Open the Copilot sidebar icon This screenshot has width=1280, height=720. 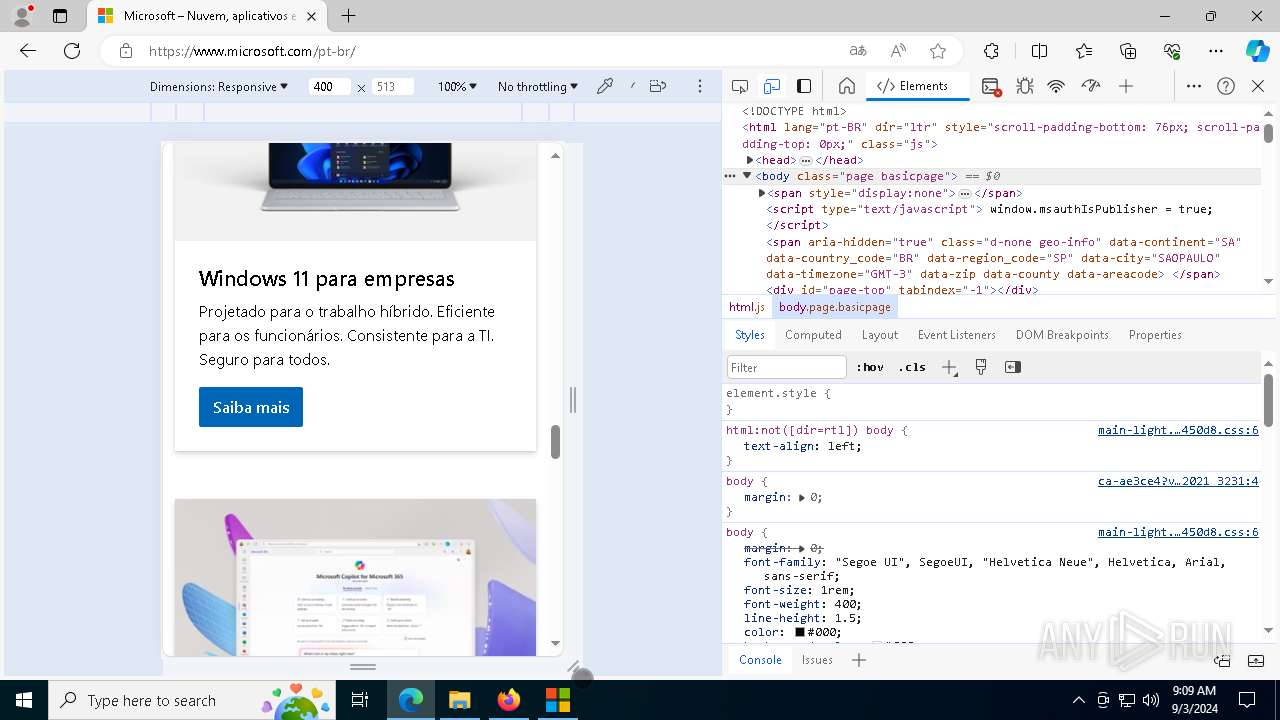click(1257, 51)
